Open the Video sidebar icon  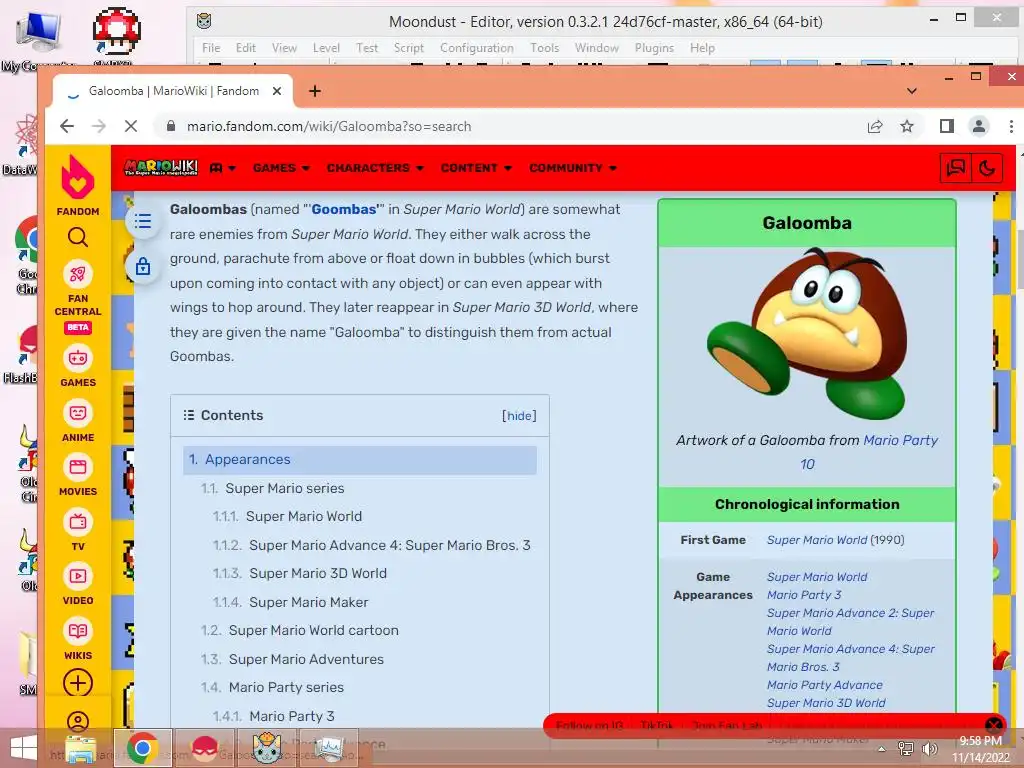click(x=78, y=576)
